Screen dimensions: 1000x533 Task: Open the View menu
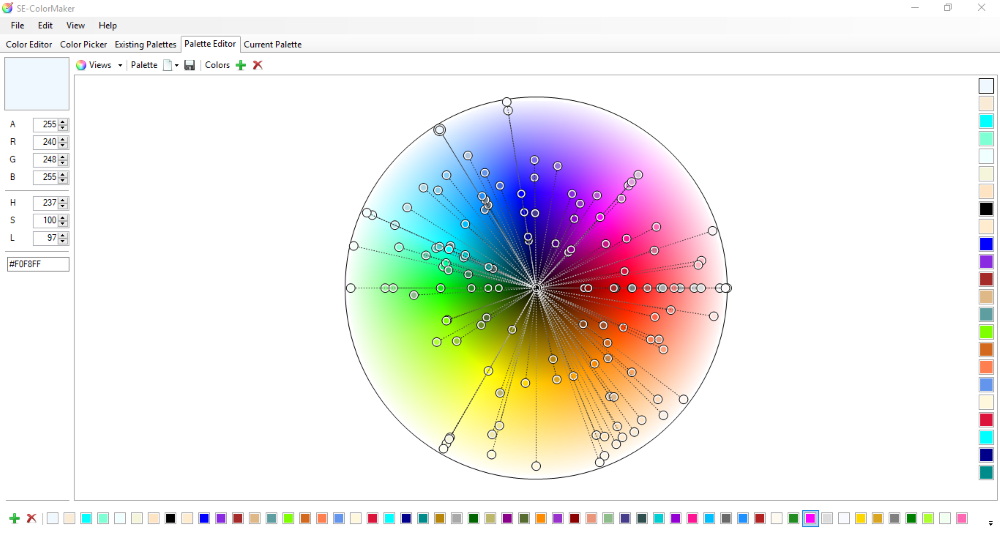click(x=75, y=26)
